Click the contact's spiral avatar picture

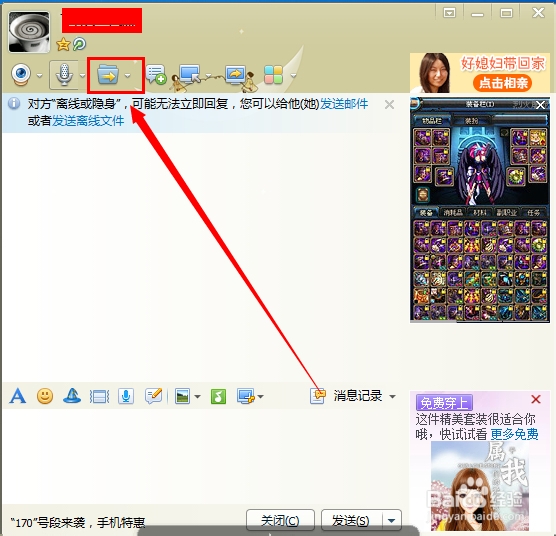click(29, 32)
